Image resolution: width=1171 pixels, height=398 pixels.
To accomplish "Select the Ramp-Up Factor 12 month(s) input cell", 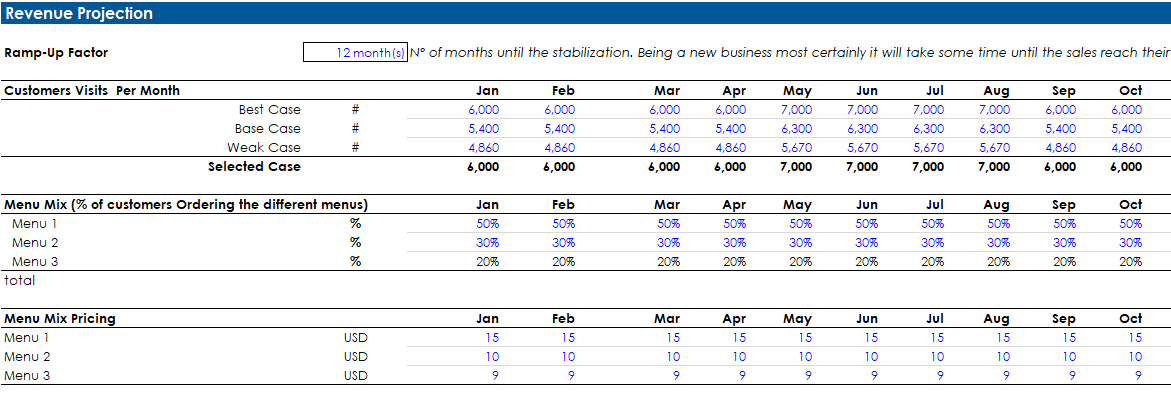I will [x=355, y=52].
